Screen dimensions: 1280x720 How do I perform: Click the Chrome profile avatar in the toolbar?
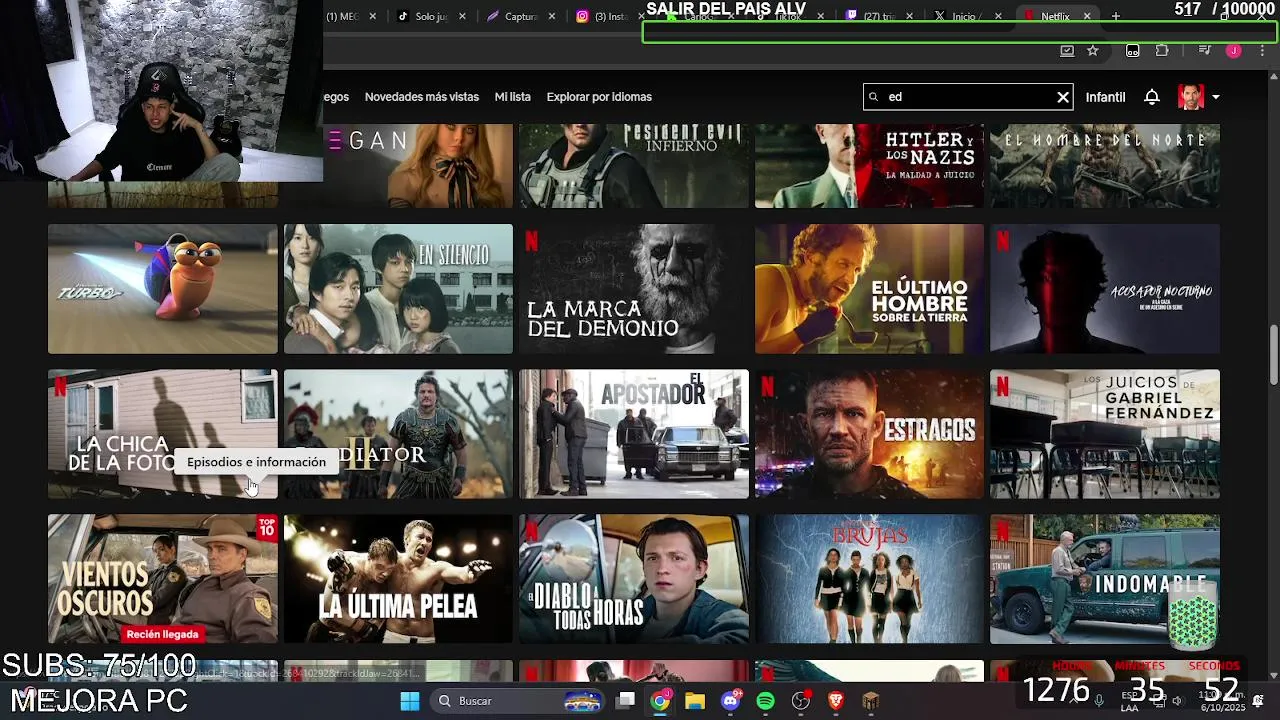[1234, 51]
